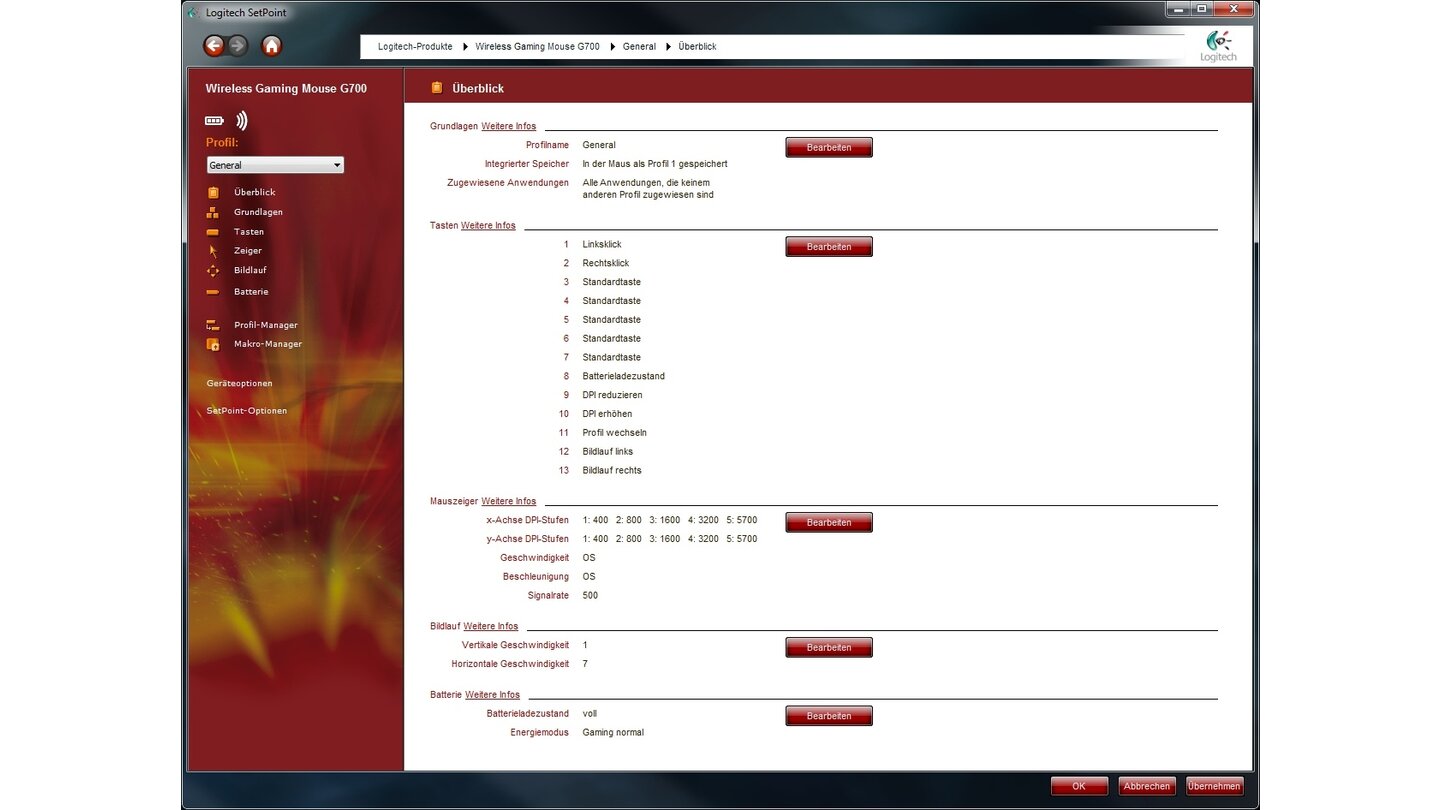Click the DPI erhöhen entry
The width and height of the screenshot is (1440, 810).
point(607,414)
